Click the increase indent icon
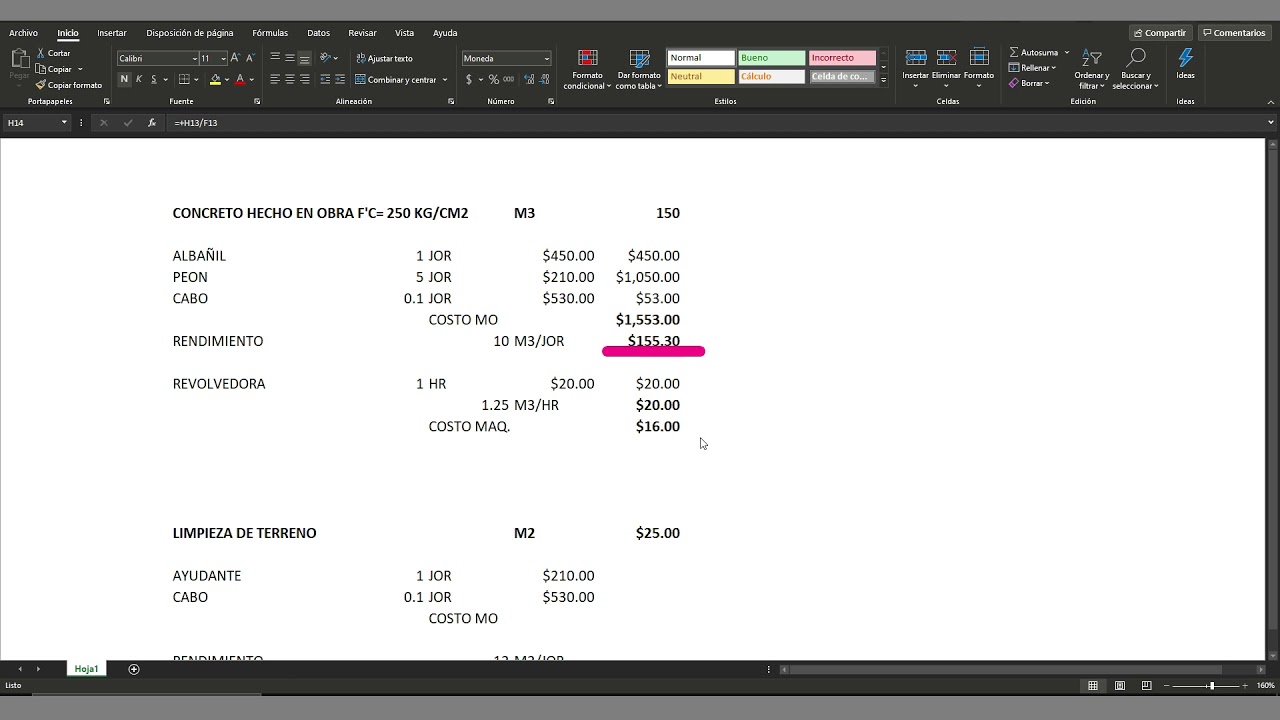The height and width of the screenshot is (720, 1280). point(340,79)
